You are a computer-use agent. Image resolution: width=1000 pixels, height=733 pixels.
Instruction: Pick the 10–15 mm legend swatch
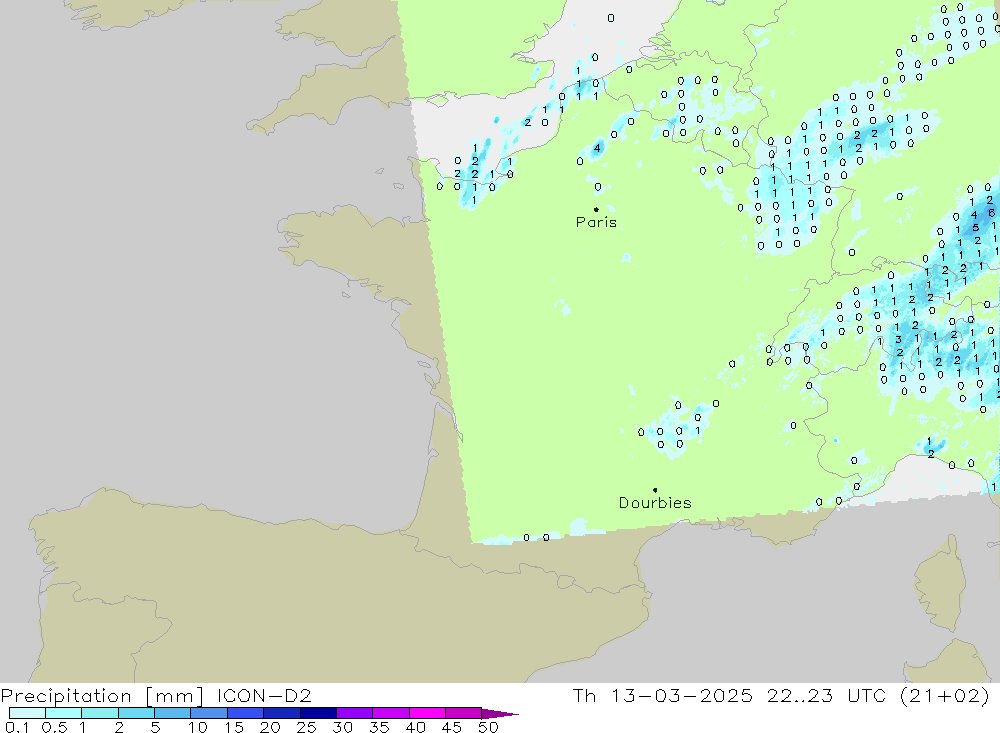click(209, 713)
